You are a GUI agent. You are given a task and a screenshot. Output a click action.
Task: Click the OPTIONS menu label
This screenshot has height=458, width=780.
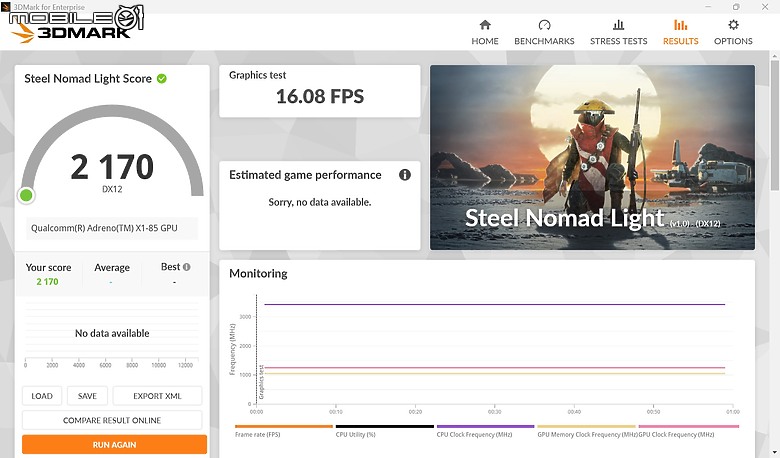point(733,41)
